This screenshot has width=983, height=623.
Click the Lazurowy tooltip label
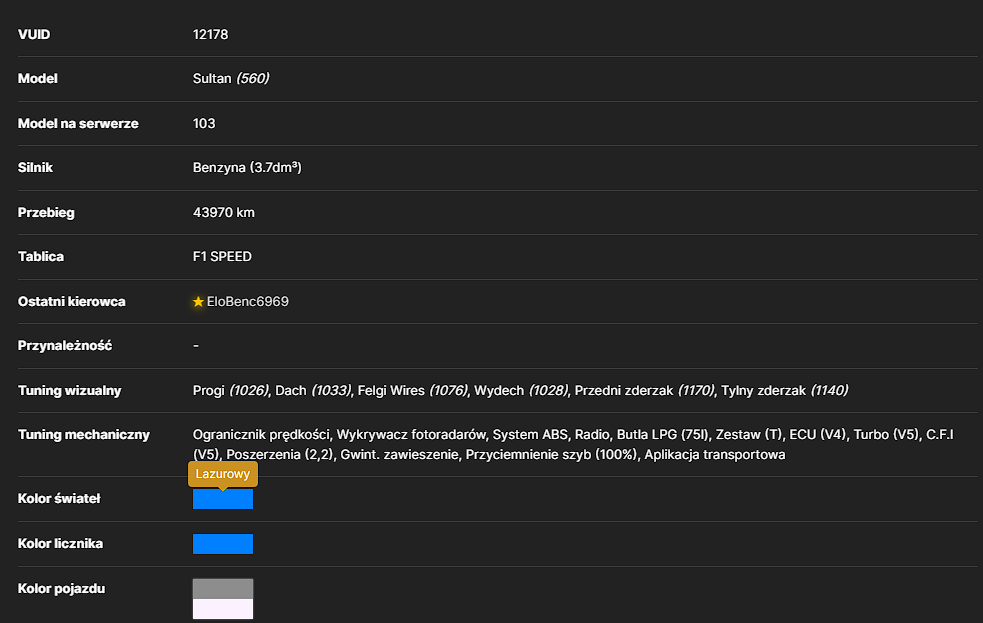[x=223, y=474]
